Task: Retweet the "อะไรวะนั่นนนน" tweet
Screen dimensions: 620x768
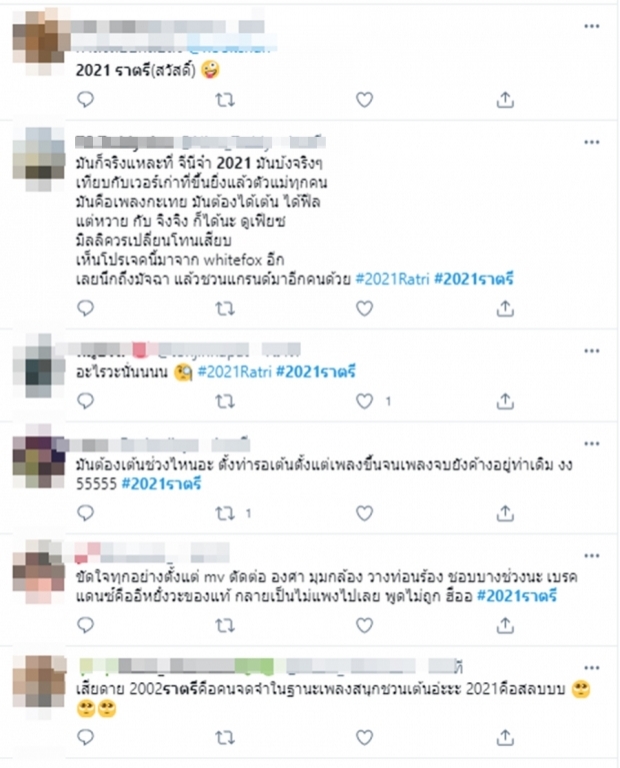Action: coord(225,402)
